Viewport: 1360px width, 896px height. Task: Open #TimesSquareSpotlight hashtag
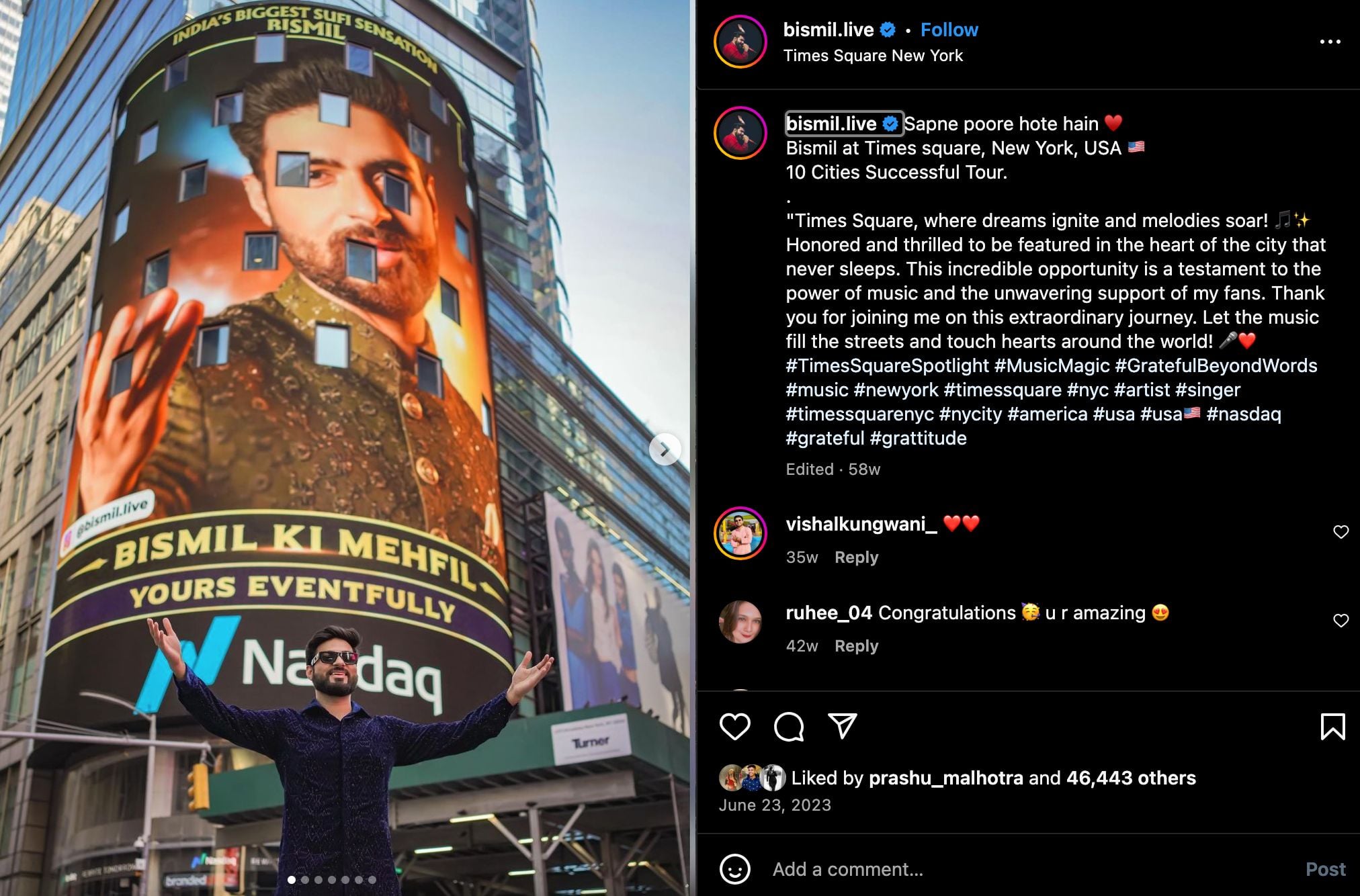pos(887,365)
